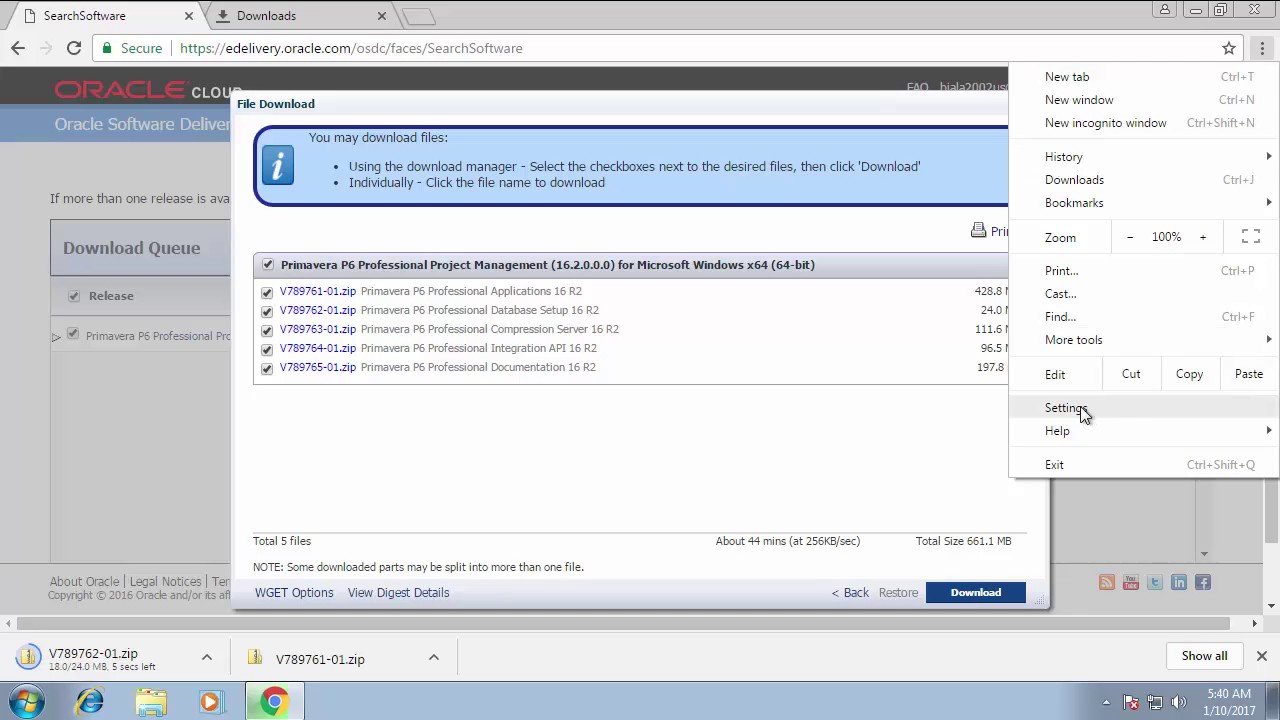Click Show all downloads button
The width and height of the screenshot is (1280, 720).
pyautogui.click(x=1204, y=656)
